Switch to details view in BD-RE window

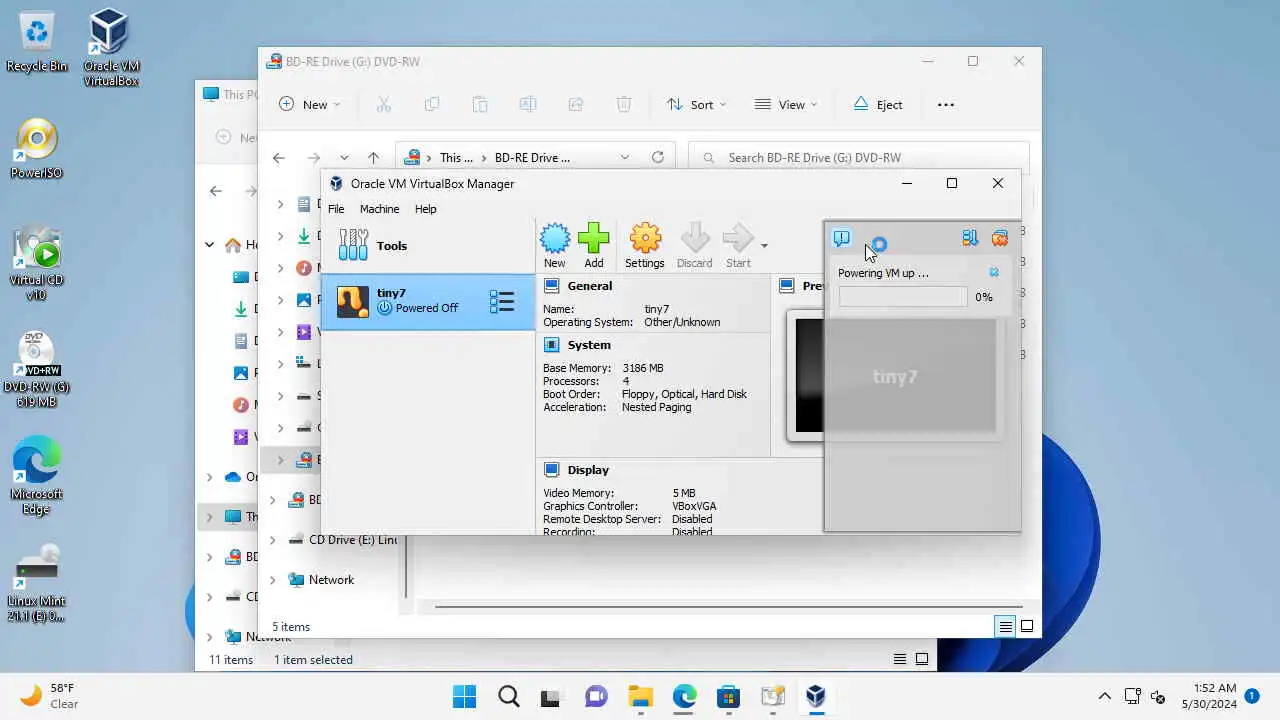[1005, 626]
